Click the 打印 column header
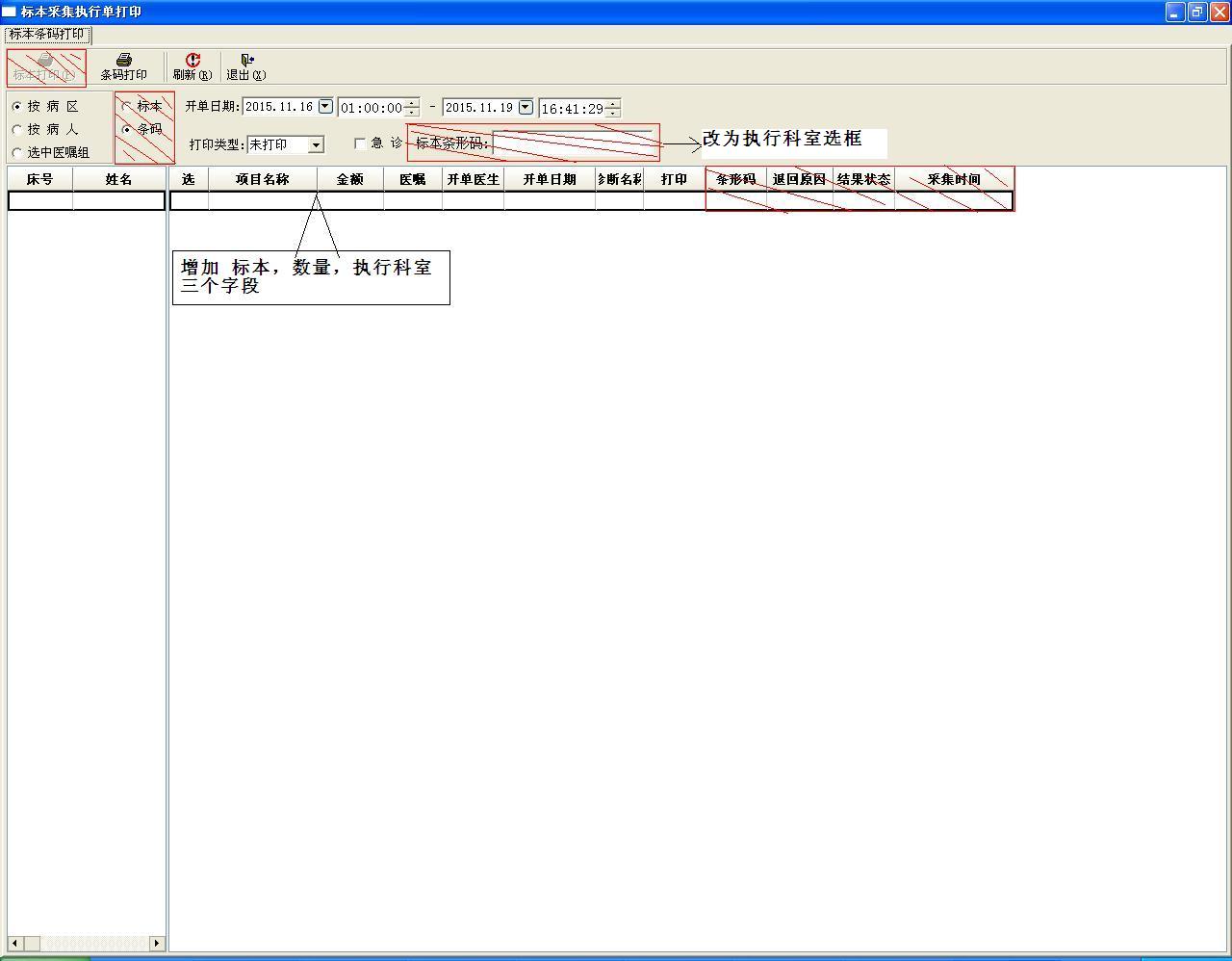Viewport: 1232px width, 961px height. [x=675, y=179]
